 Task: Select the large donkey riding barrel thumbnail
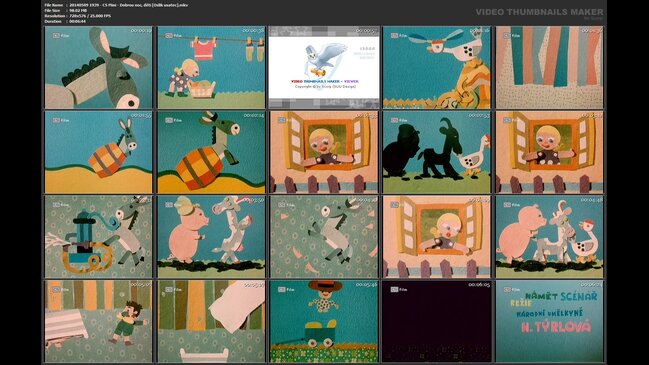[211, 152]
